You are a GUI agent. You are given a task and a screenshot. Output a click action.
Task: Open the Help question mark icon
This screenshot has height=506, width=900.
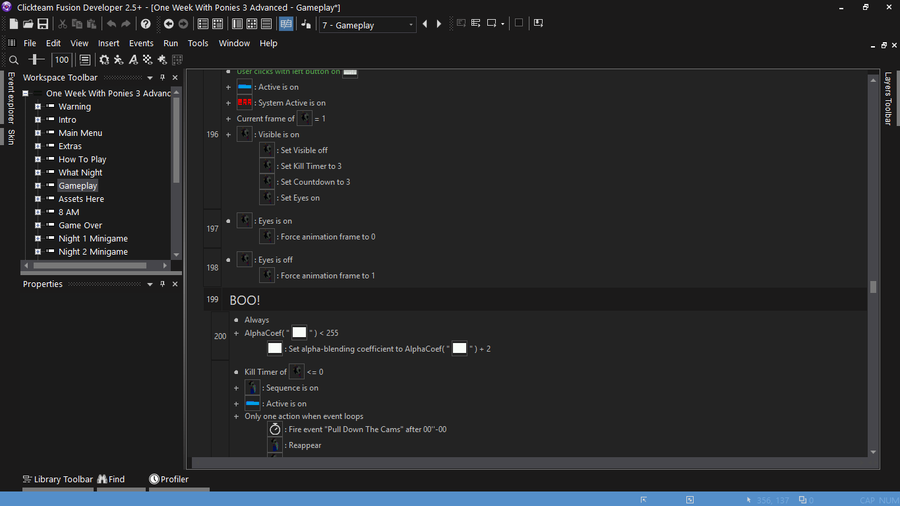click(x=146, y=24)
